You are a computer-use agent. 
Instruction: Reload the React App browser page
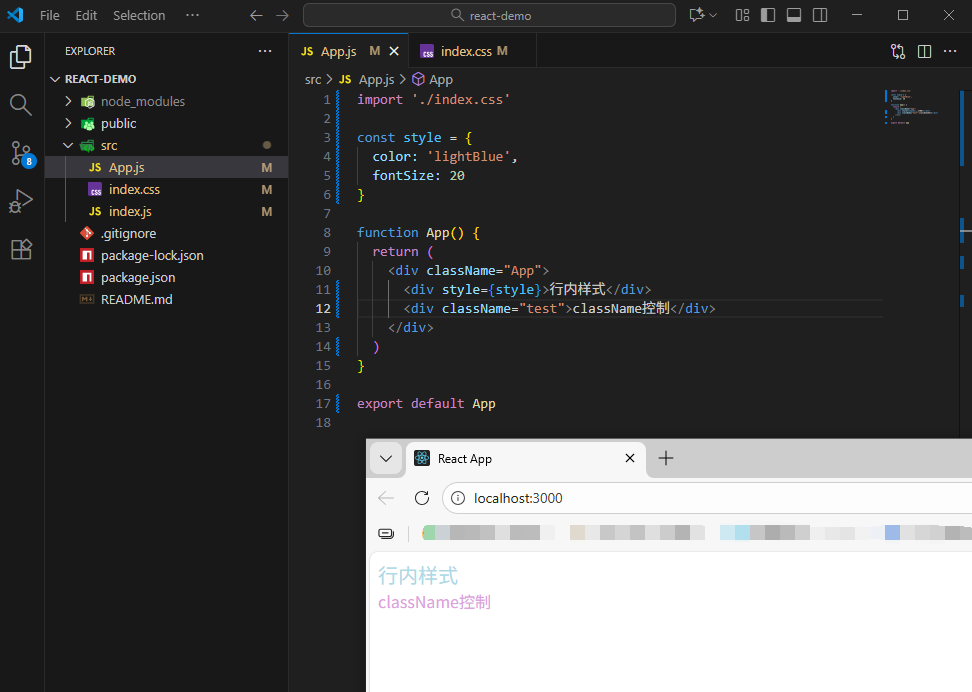tap(422, 498)
